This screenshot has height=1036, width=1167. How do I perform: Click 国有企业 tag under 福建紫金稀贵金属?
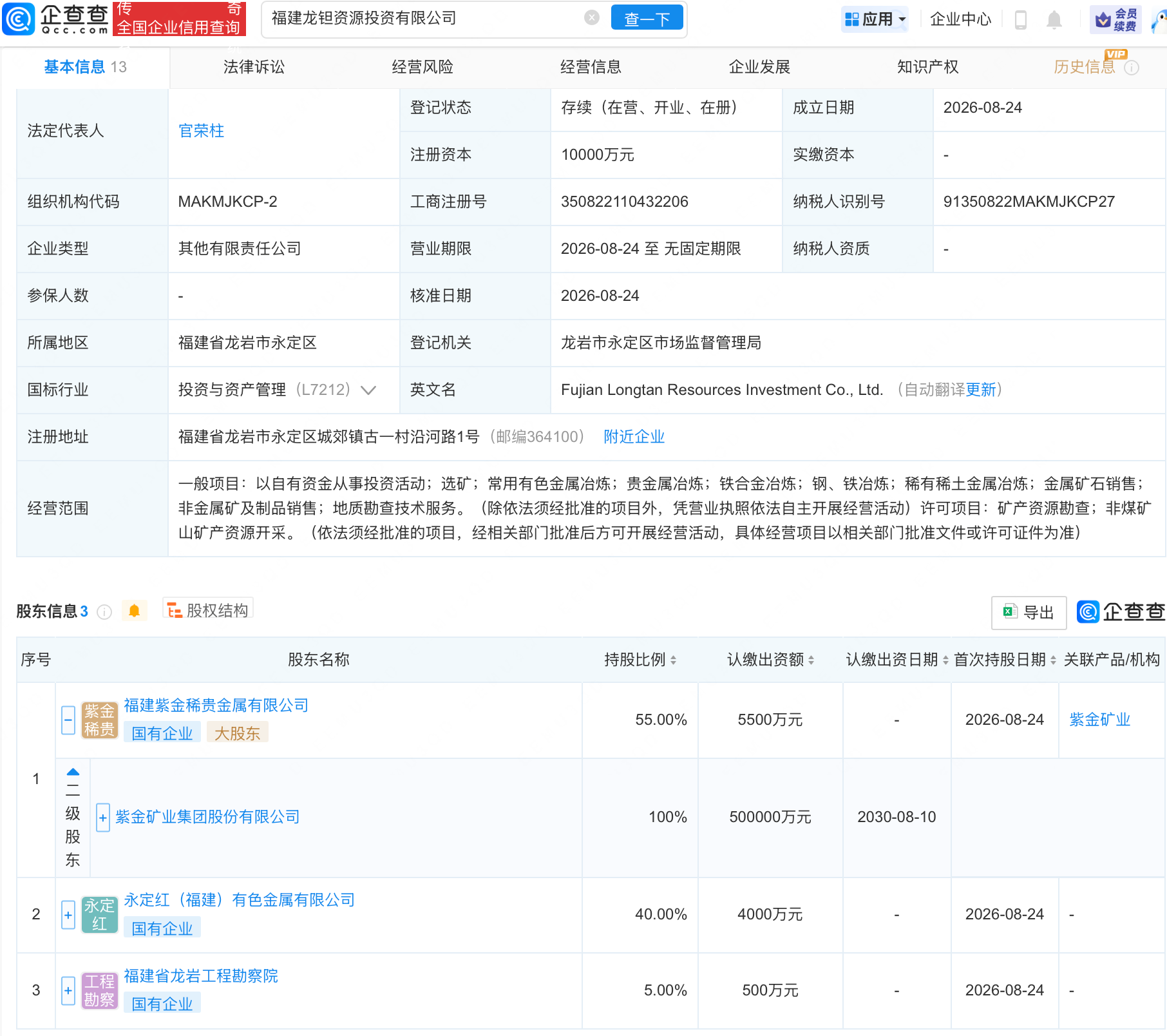point(162,733)
